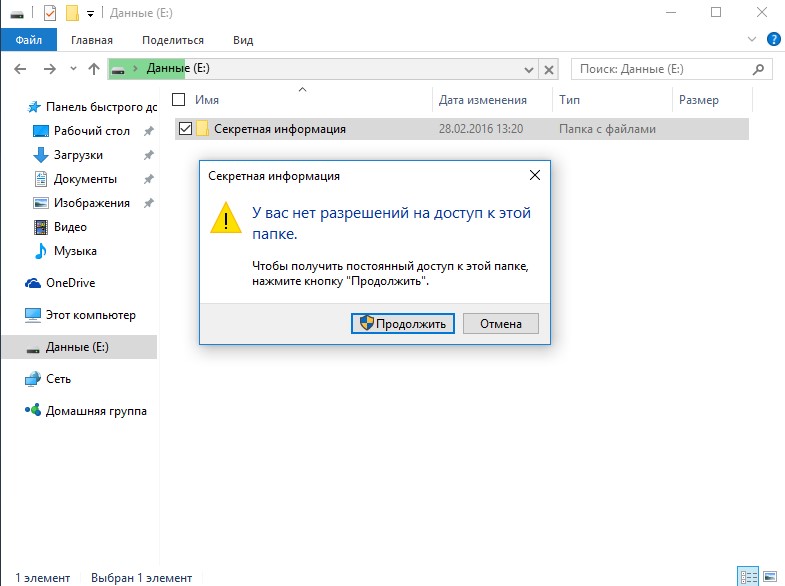
Task: Select OneDrive in navigation pane
Action: (x=70, y=283)
